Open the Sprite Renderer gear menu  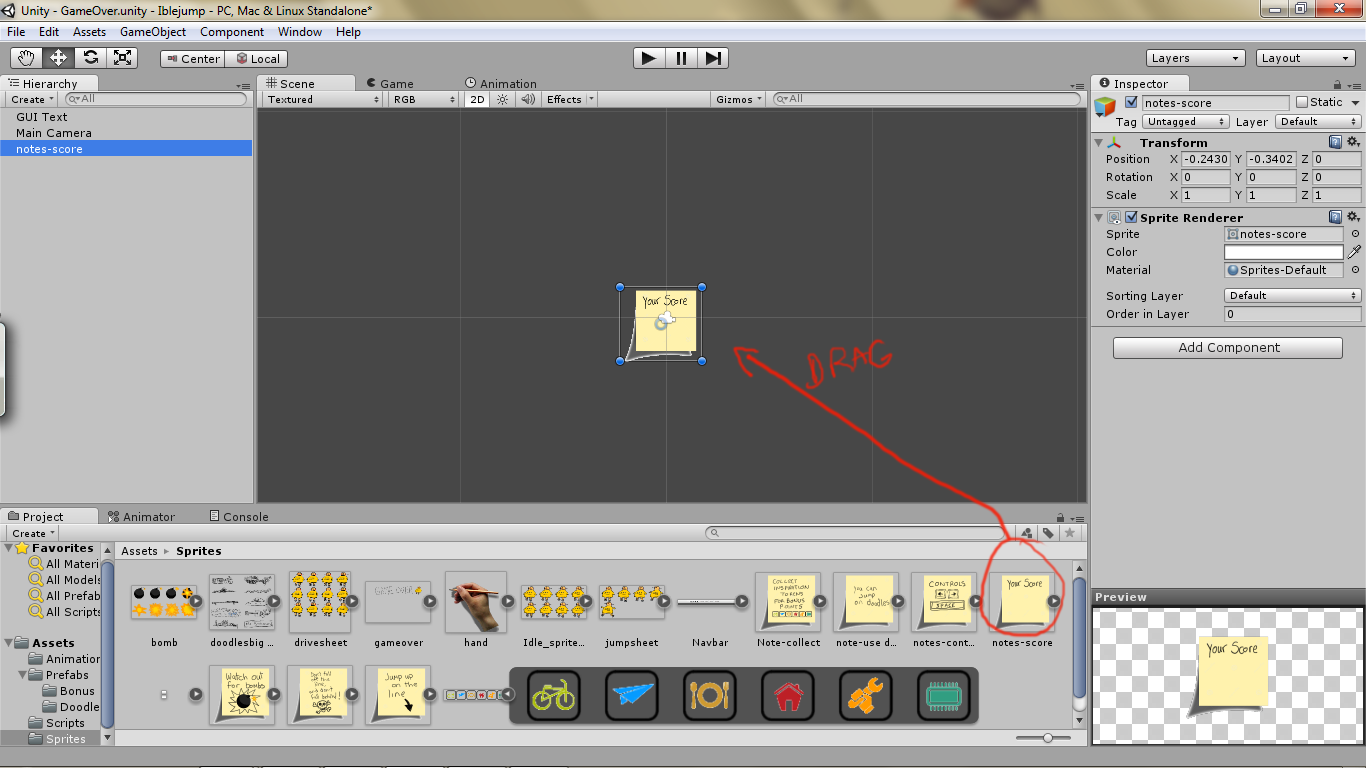click(1353, 217)
